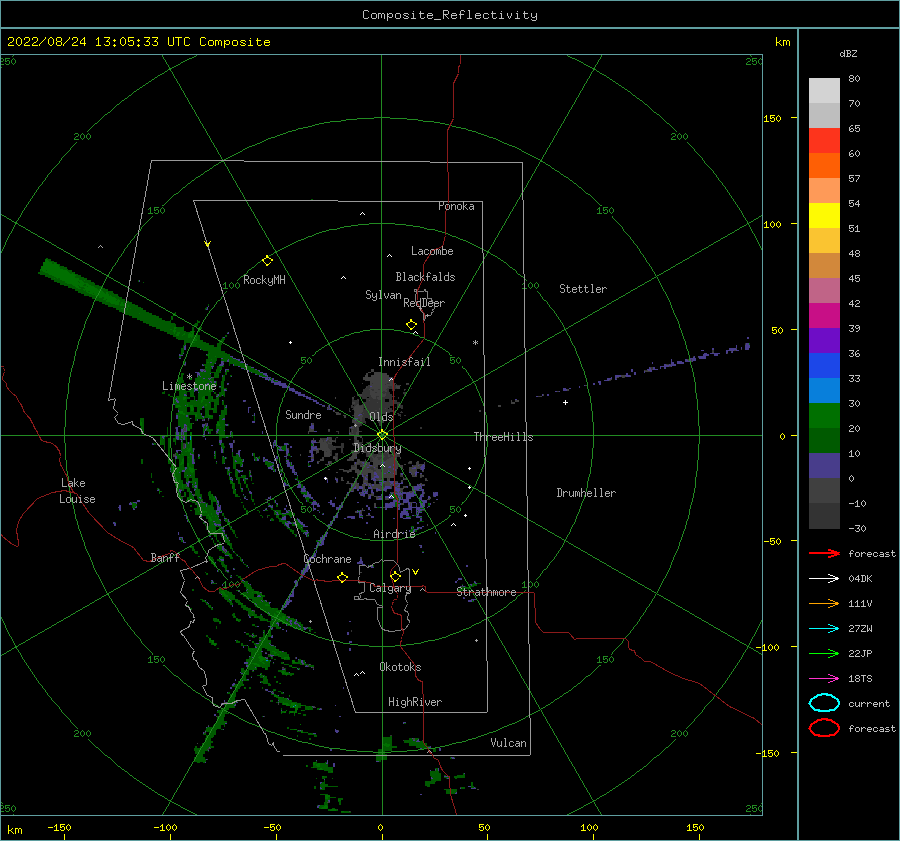Click the asterisk marker east of Innisfail

point(475,343)
